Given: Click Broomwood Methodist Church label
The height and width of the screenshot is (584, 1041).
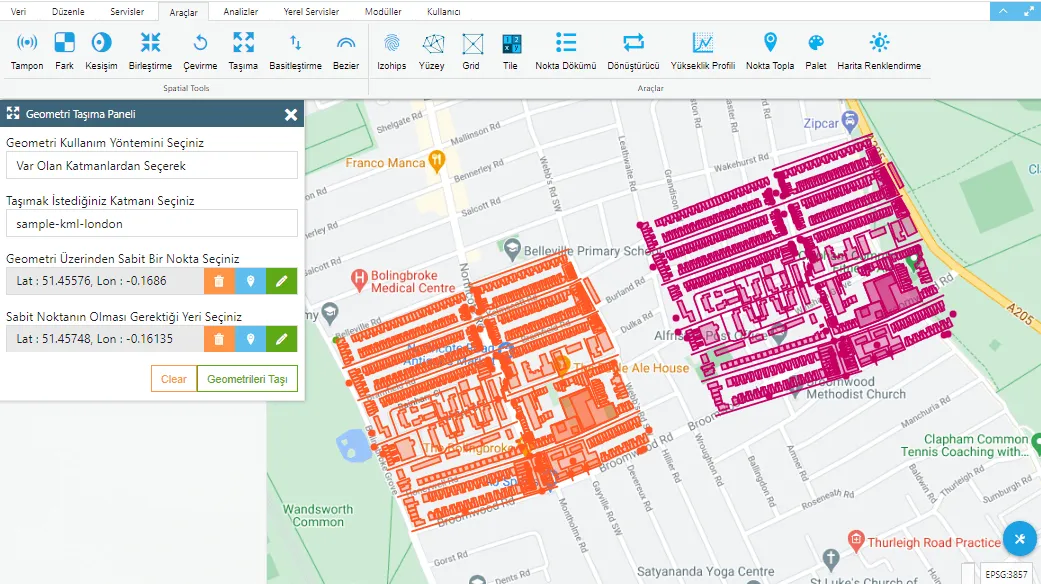Looking at the screenshot, I should pos(855,388).
